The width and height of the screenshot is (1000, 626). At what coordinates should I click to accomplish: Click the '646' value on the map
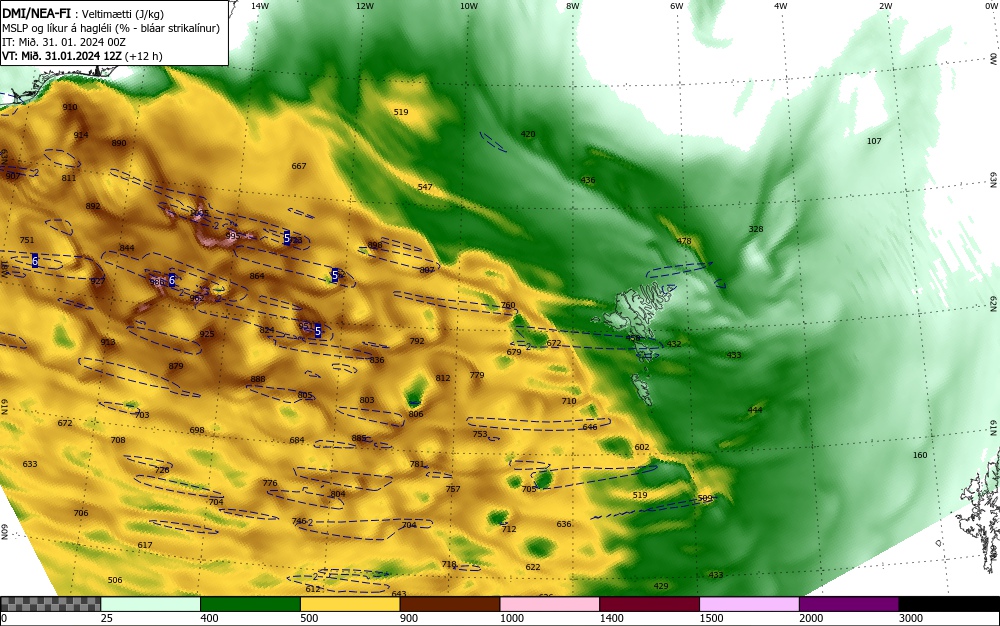coord(590,427)
